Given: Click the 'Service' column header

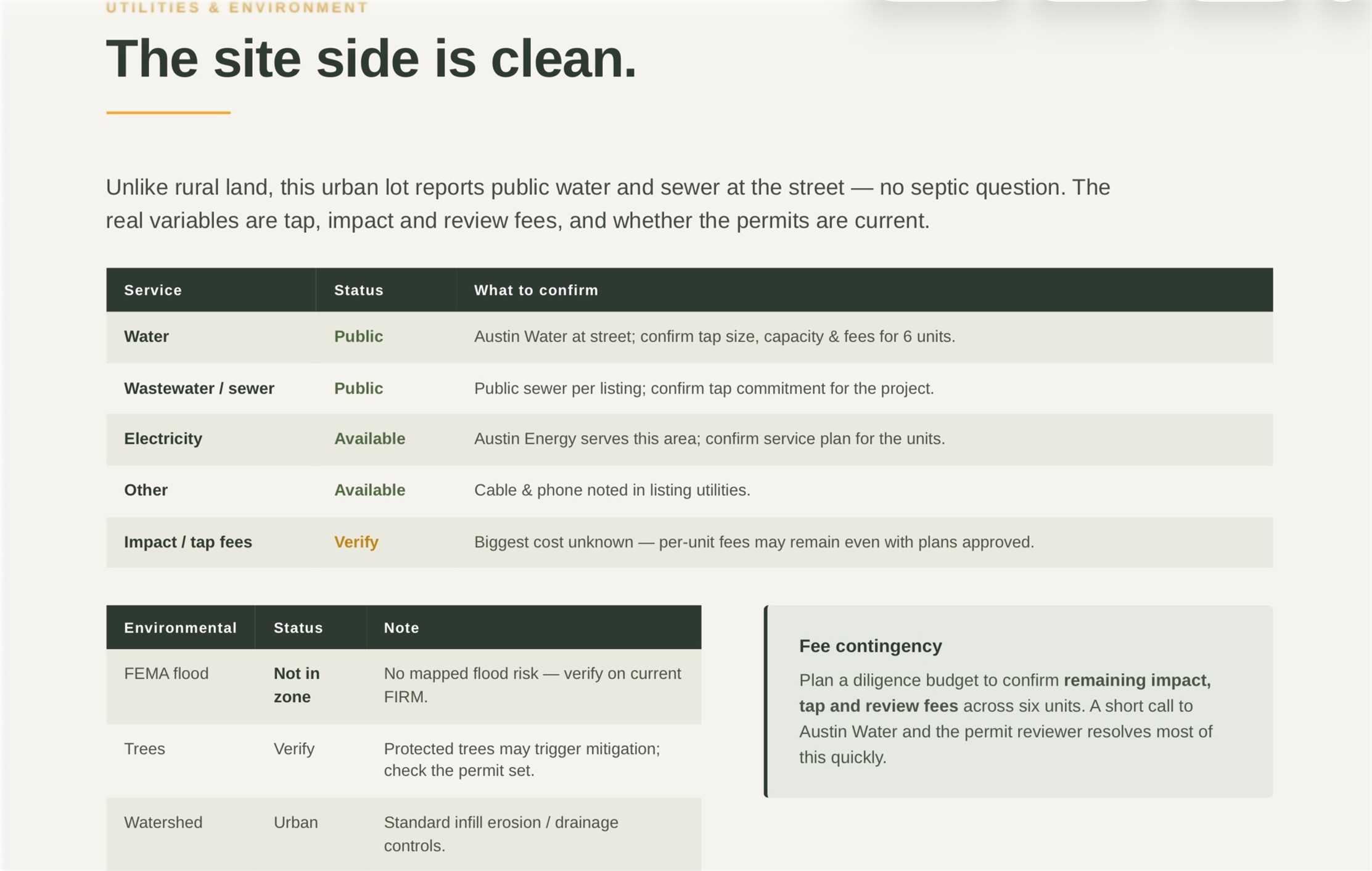Looking at the screenshot, I should (x=153, y=290).
